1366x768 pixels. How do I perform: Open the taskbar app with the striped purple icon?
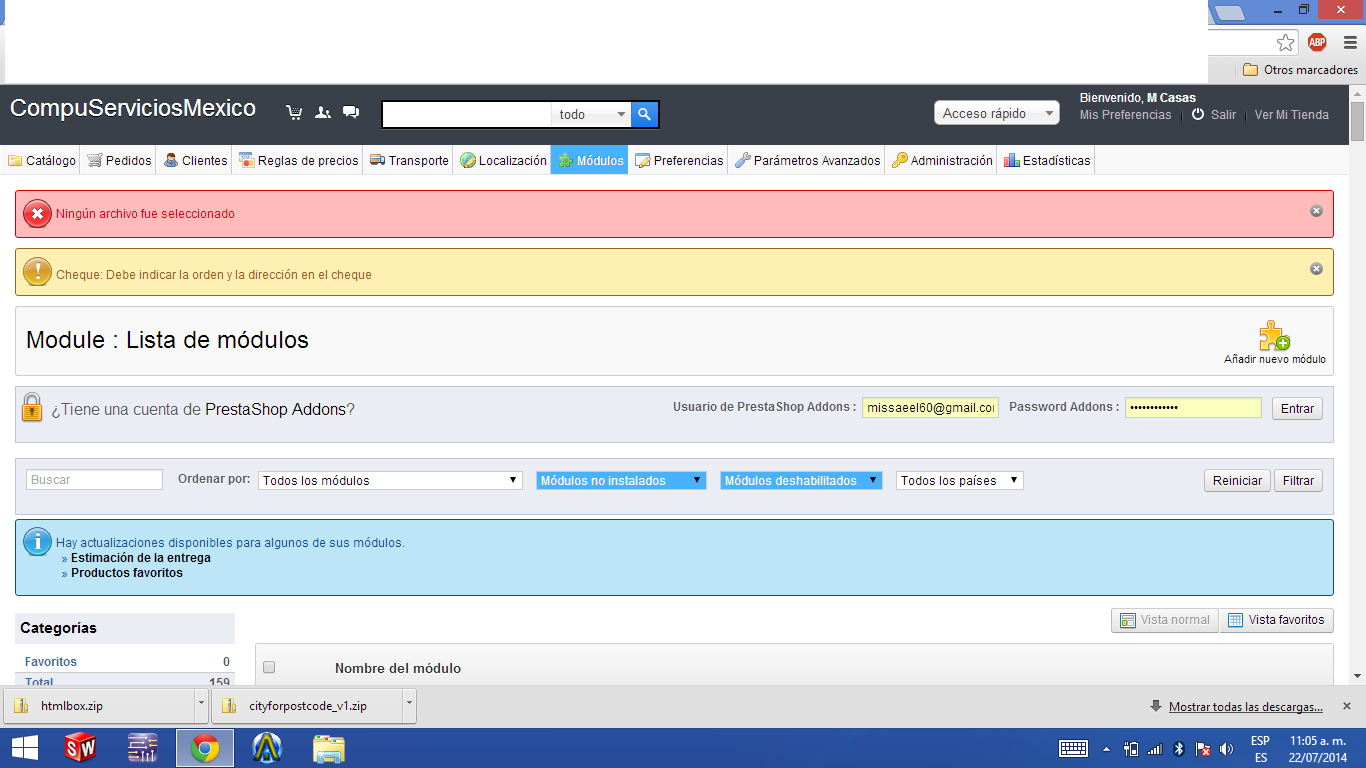point(143,748)
